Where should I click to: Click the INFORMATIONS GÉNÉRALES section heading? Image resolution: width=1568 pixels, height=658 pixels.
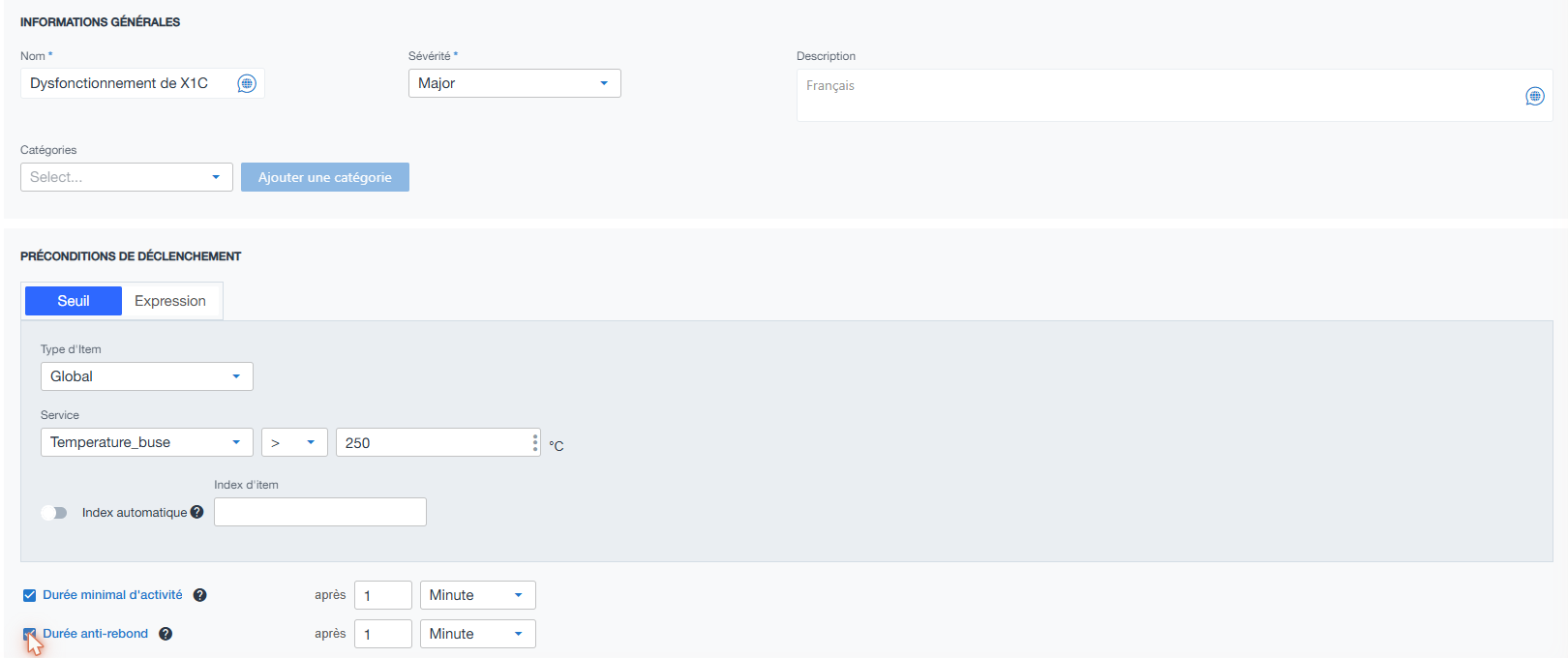[x=101, y=22]
